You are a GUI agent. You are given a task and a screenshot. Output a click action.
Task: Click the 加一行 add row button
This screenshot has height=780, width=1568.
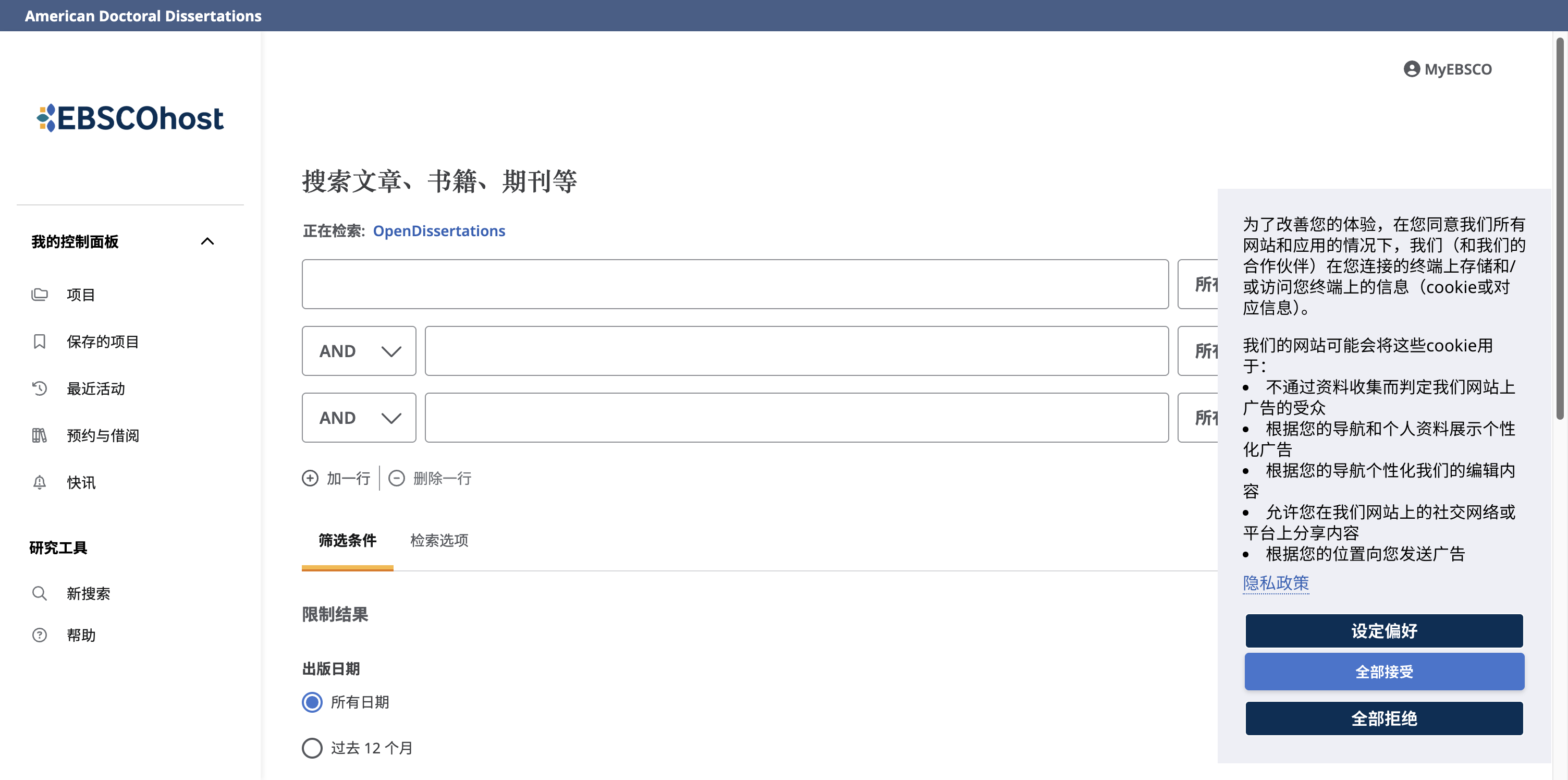[337, 478]
